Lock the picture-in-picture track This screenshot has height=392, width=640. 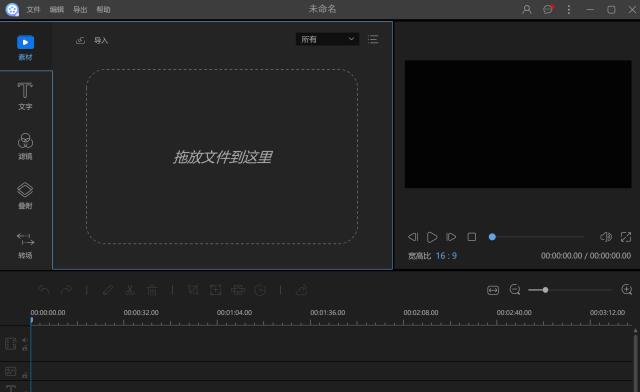[x=25, y=375]
